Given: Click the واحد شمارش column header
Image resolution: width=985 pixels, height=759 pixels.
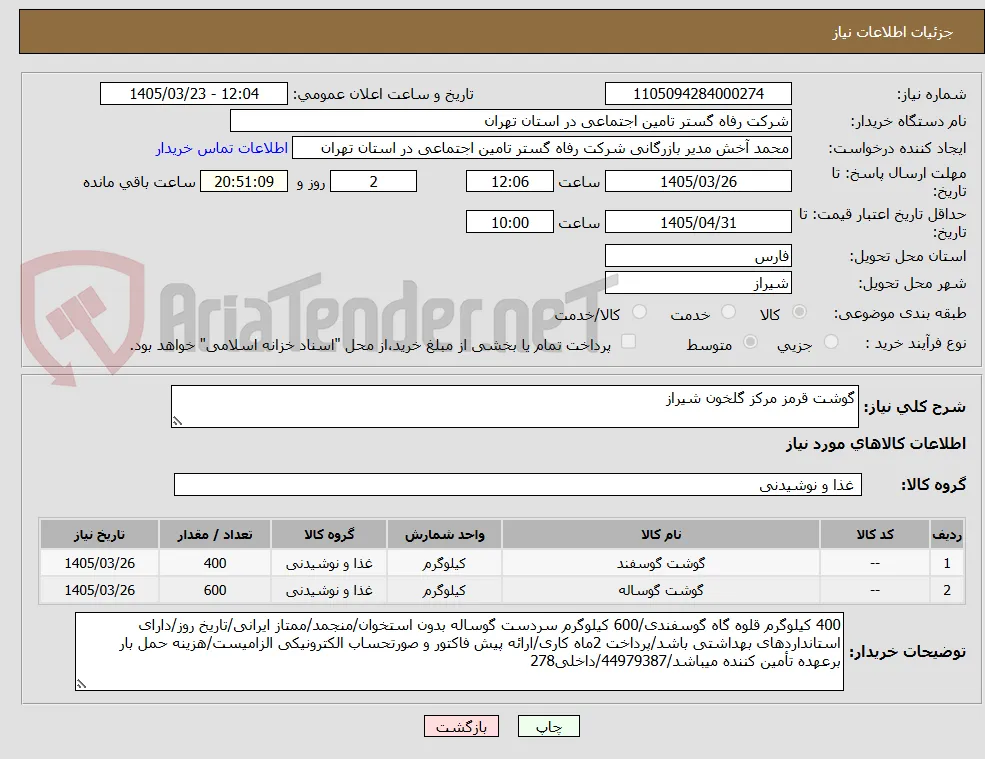Looking at the screenshot, I should tap(444, 535).
